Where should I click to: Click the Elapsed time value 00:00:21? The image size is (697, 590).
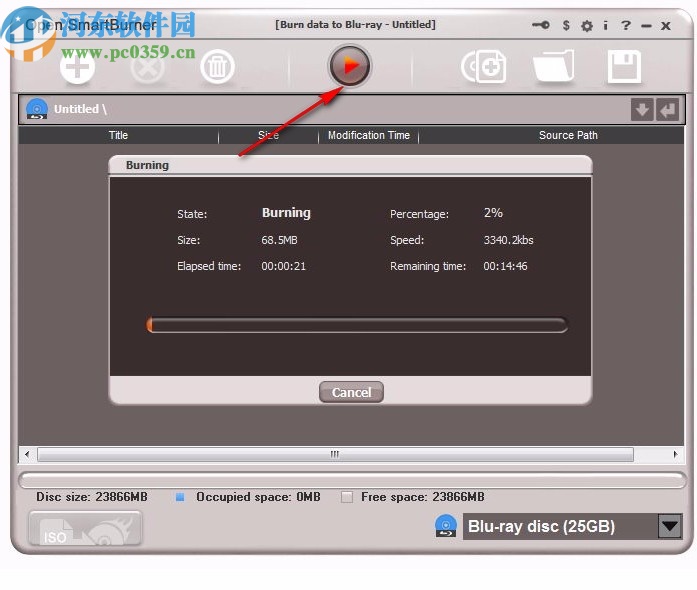(284, 266)
